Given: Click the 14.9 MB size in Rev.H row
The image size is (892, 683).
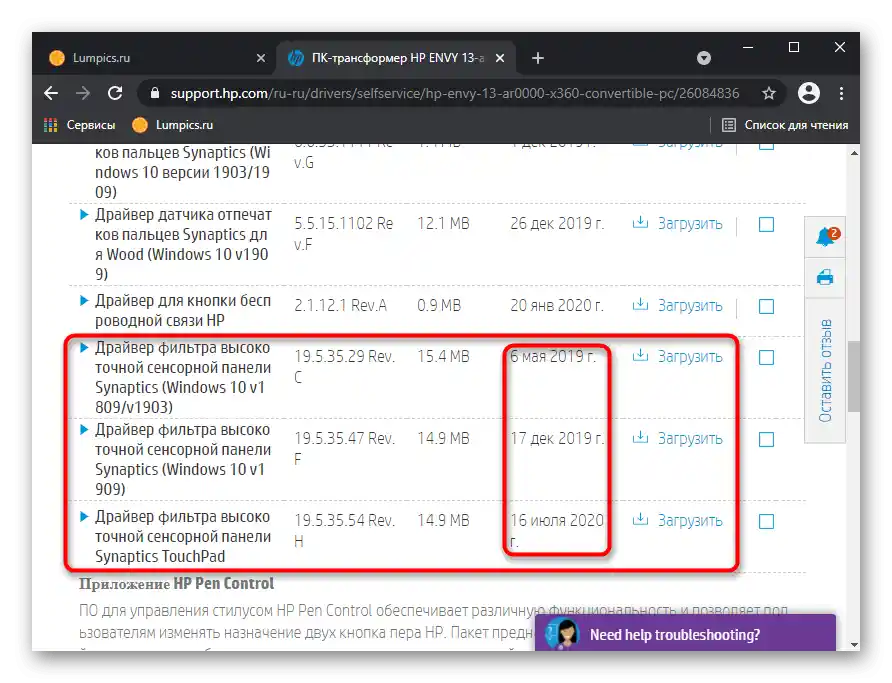Looking at the screenshot, I should click(443, 520).
